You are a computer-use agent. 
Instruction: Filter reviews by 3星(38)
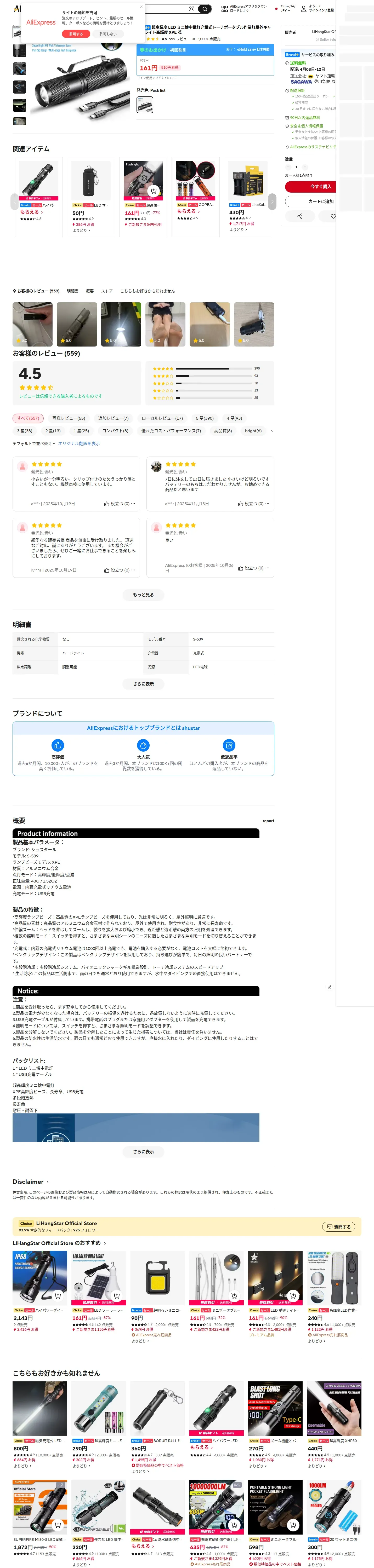pos(24,430)
